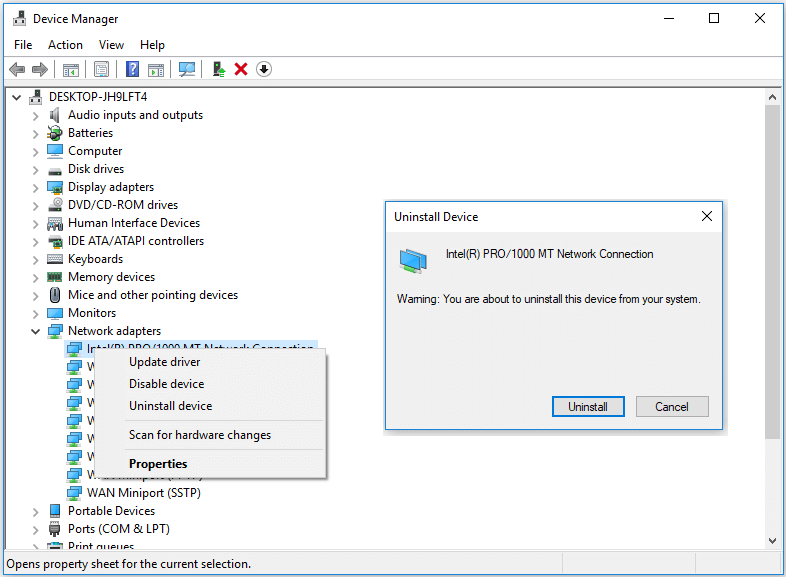This screenshot has width=786, height=577.
Task: Click the Keyboards category icon
Action: click(55, 259)
